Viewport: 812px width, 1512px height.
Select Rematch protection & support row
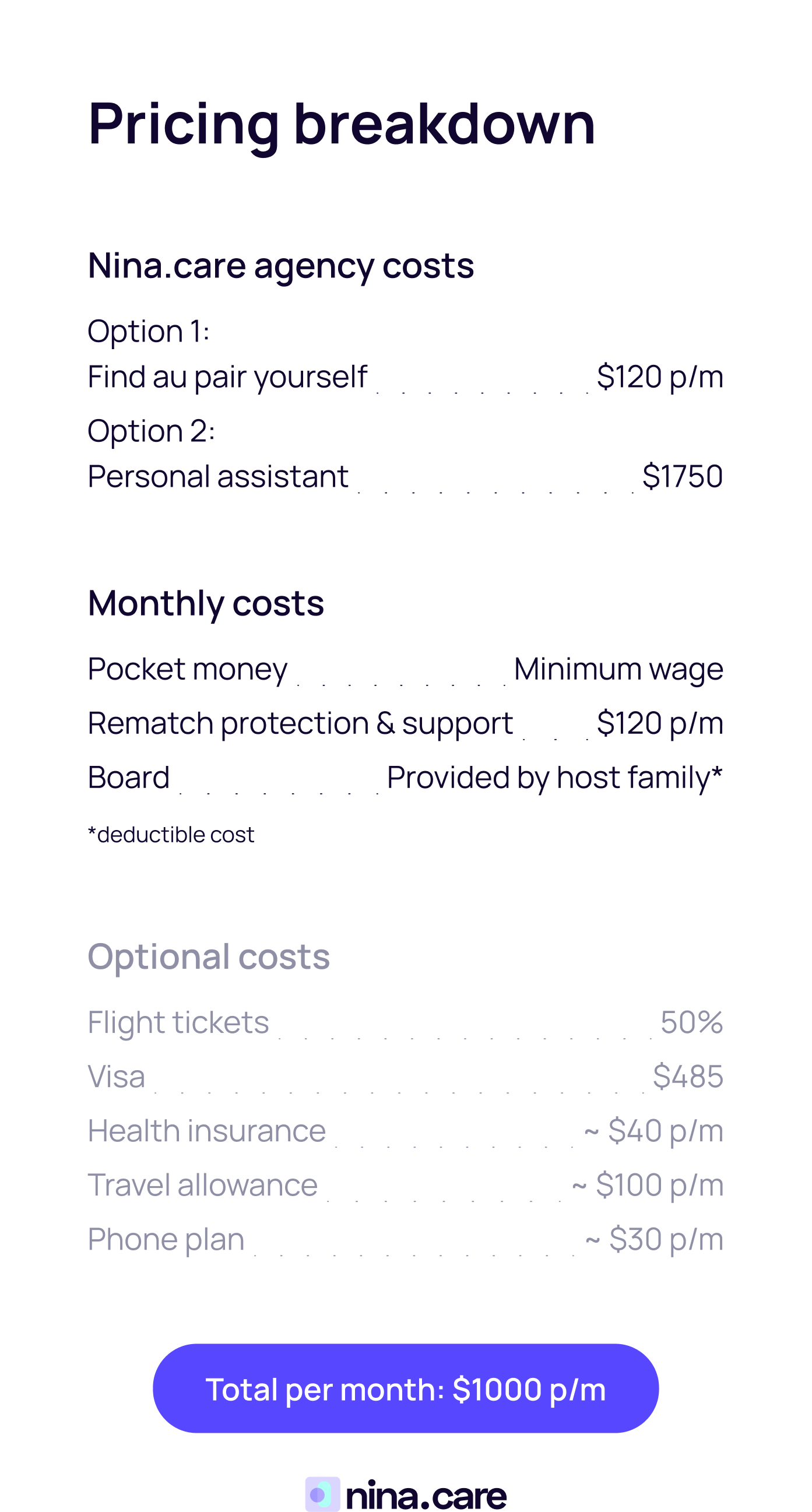coord(300,723)
